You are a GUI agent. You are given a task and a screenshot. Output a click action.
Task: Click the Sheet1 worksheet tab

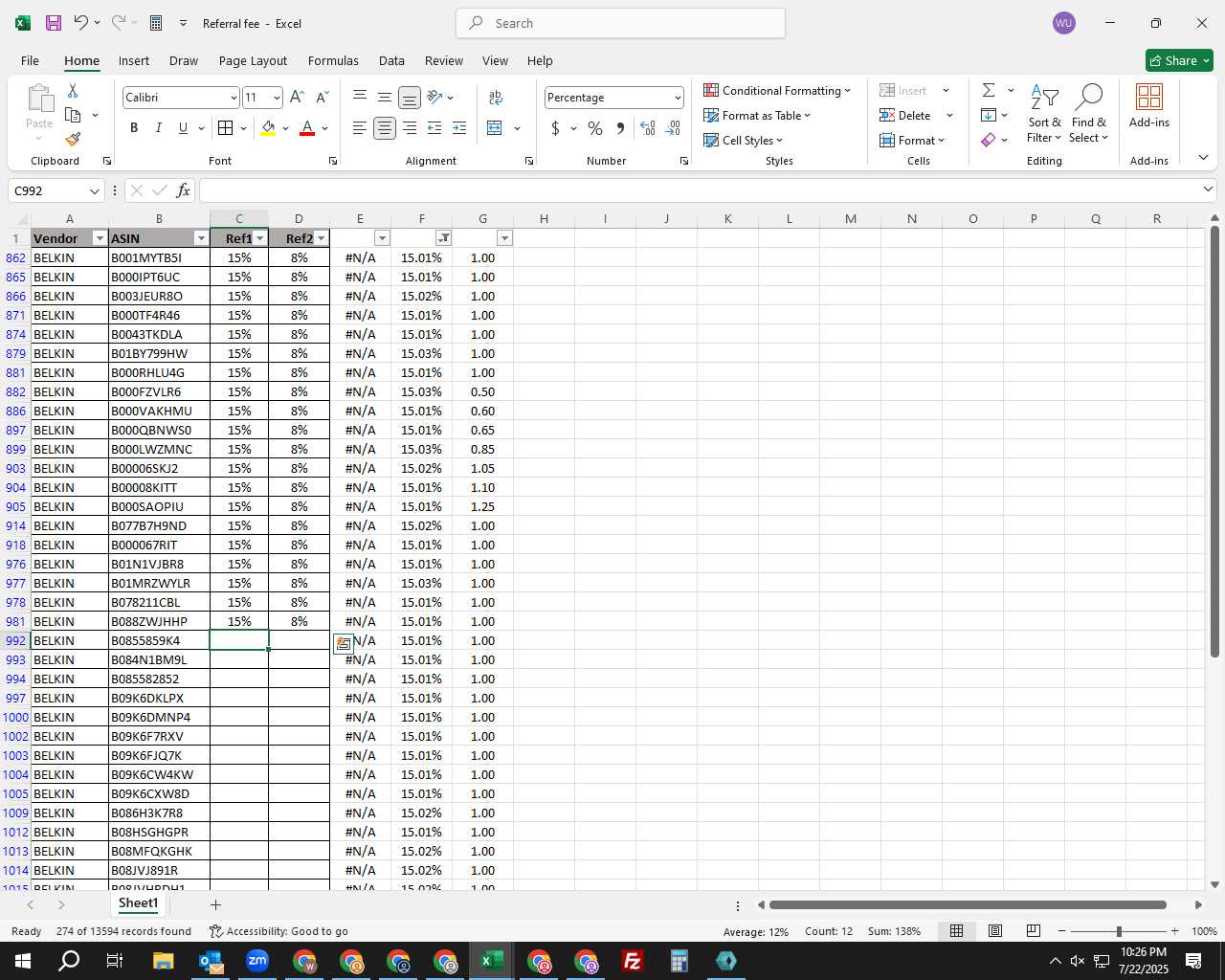tap(138, 903)
